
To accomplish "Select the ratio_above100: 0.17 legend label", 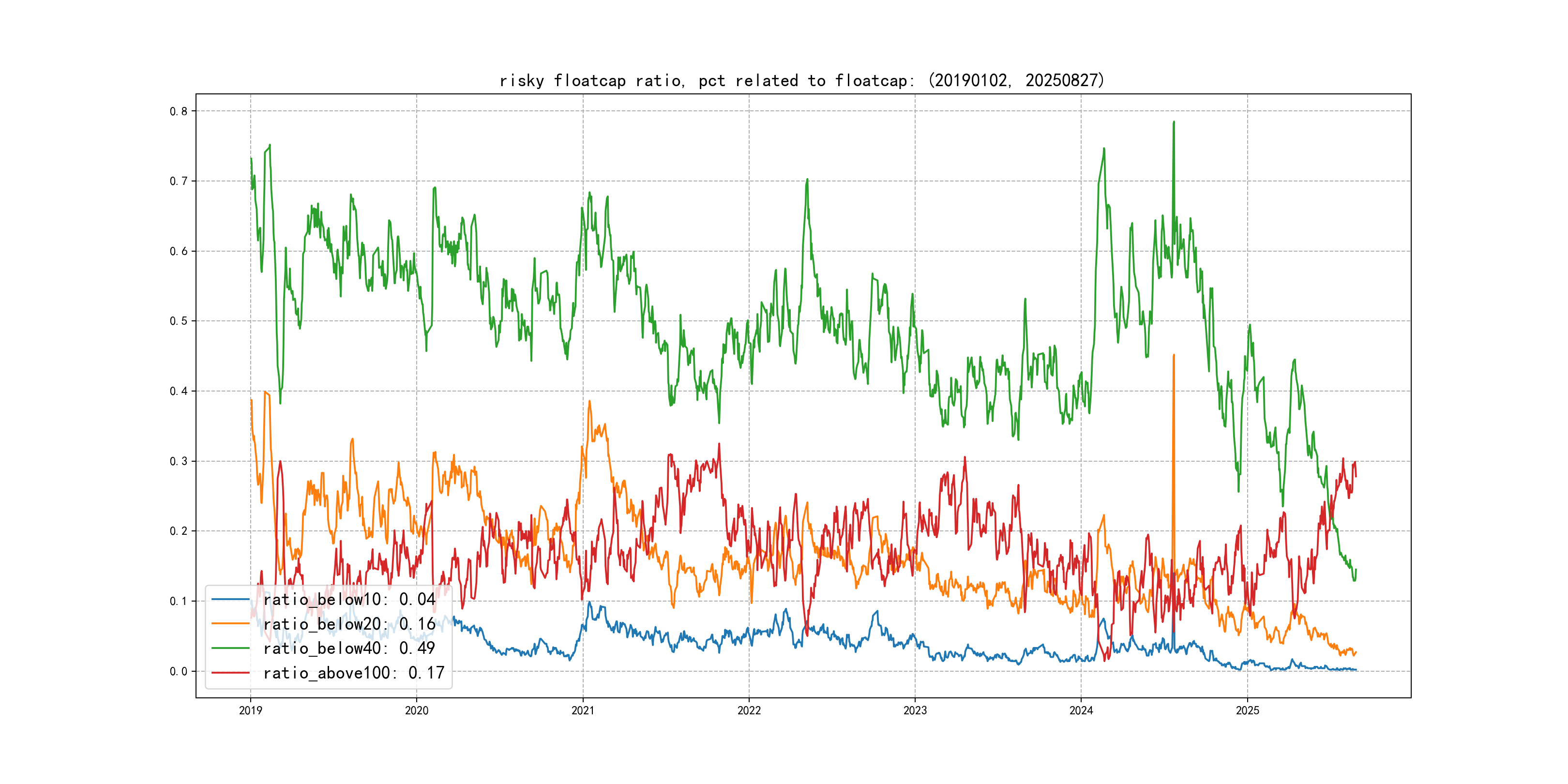I will (354, 673).
